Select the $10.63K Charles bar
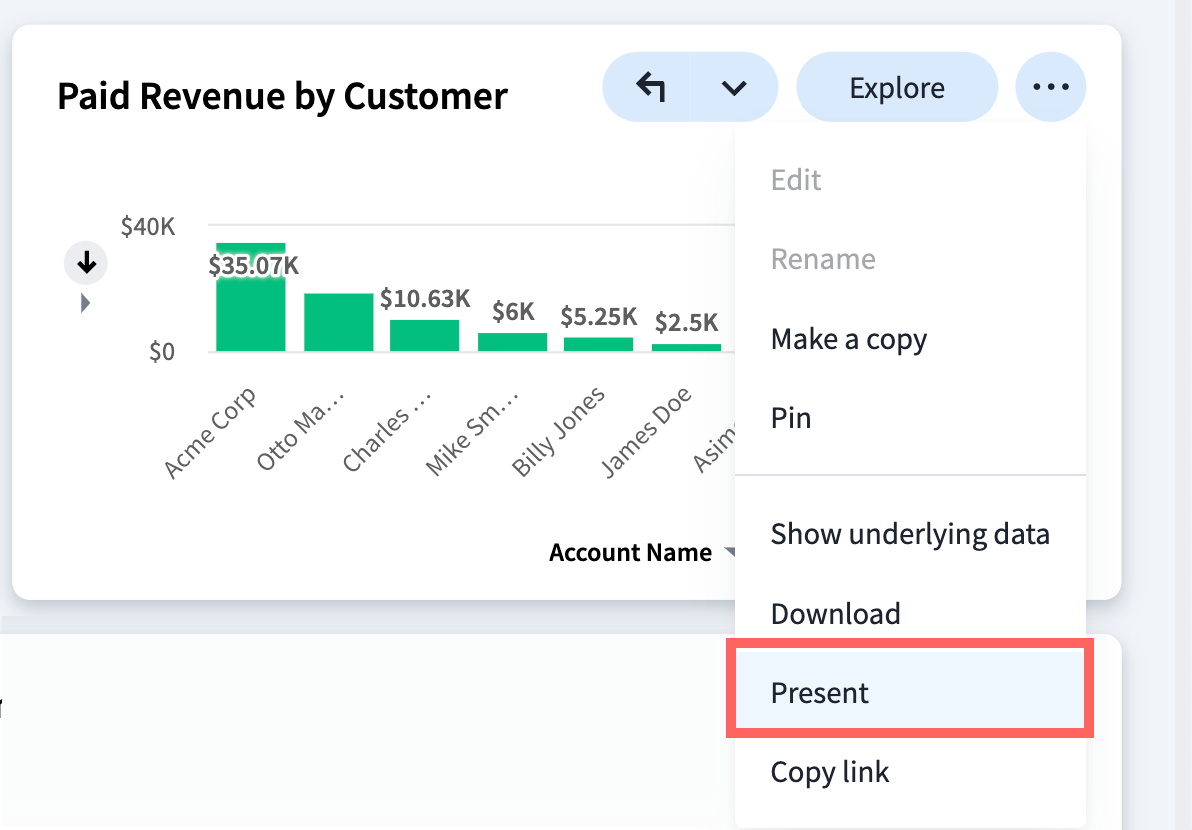1192x830 pixels. tap(424, 335)
